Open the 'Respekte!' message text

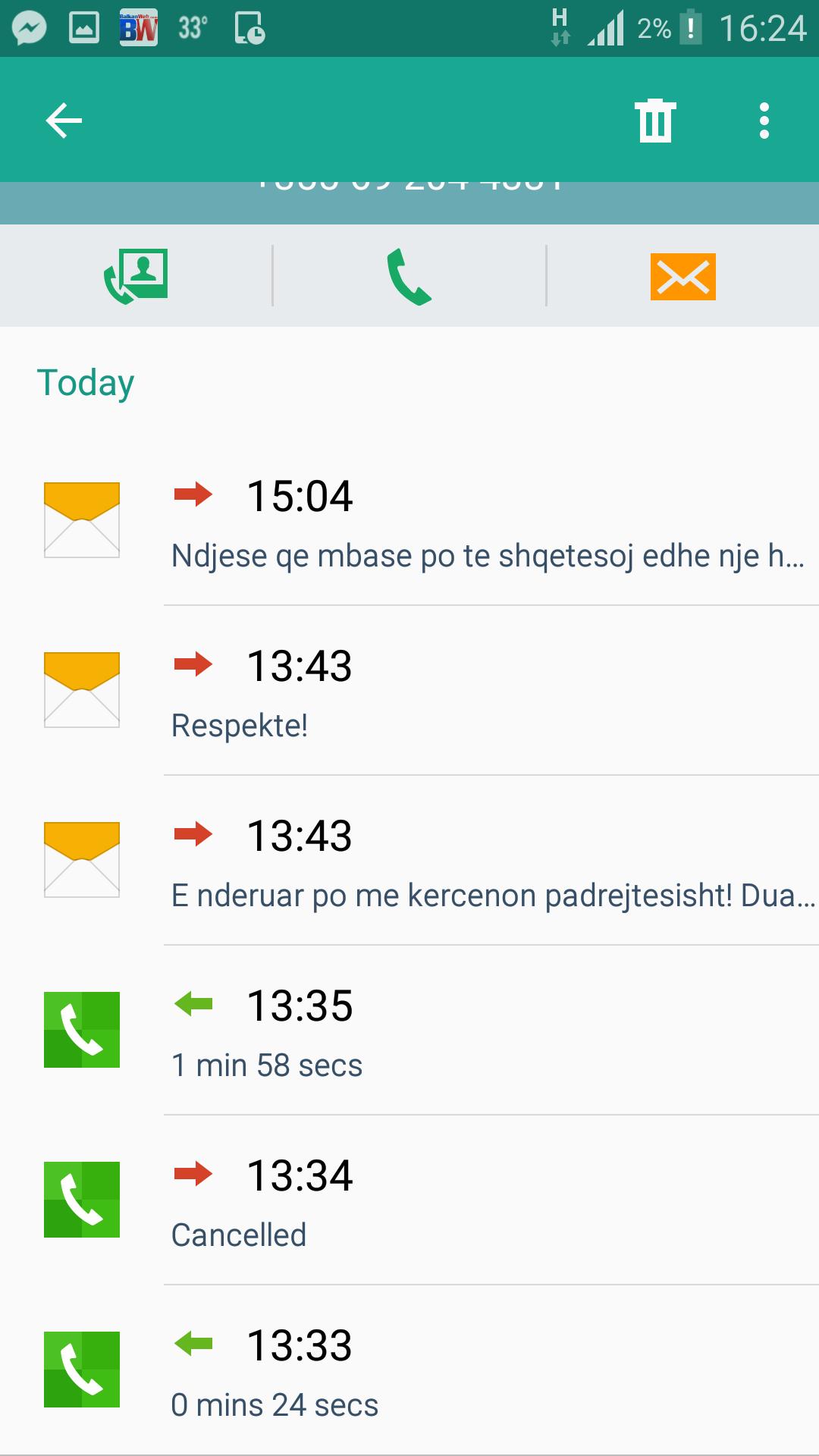pos(240,726)
